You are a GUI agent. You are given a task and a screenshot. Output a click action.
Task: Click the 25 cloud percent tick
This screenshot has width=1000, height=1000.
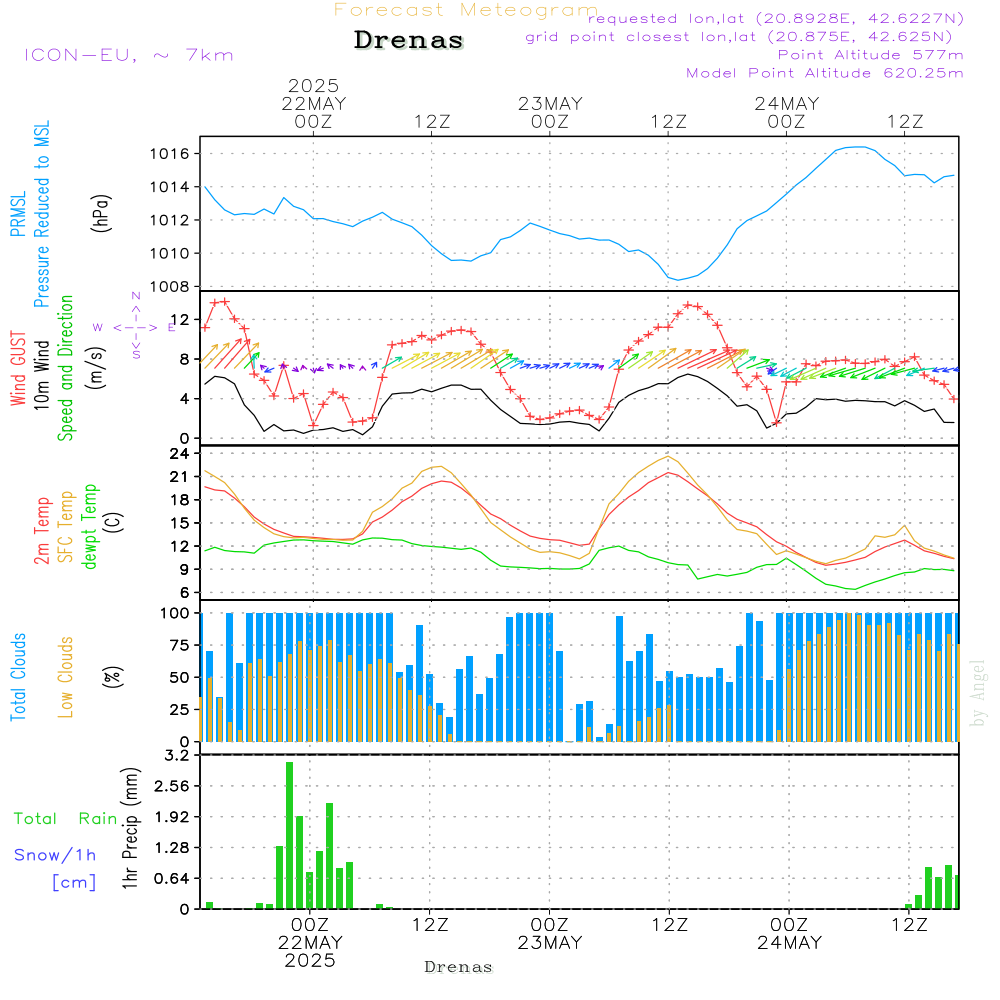[x=179, y=709]
